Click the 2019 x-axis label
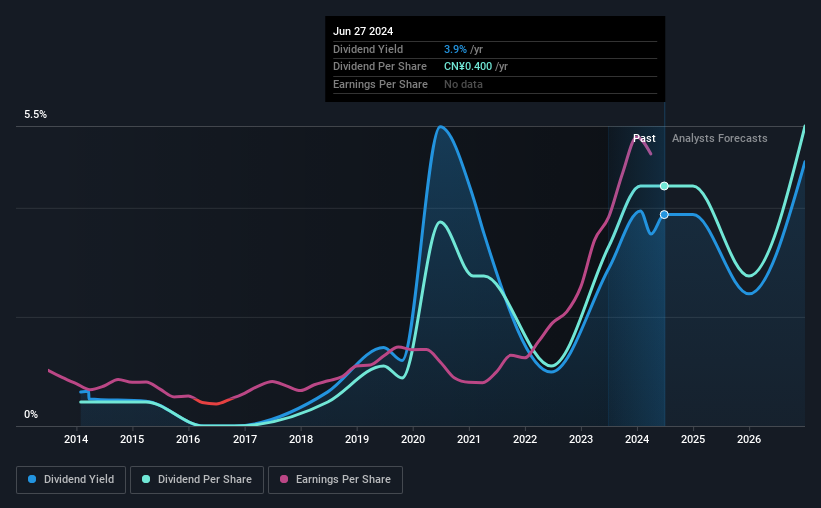This screenshot has width=821, height=508. tap(357, 439)
